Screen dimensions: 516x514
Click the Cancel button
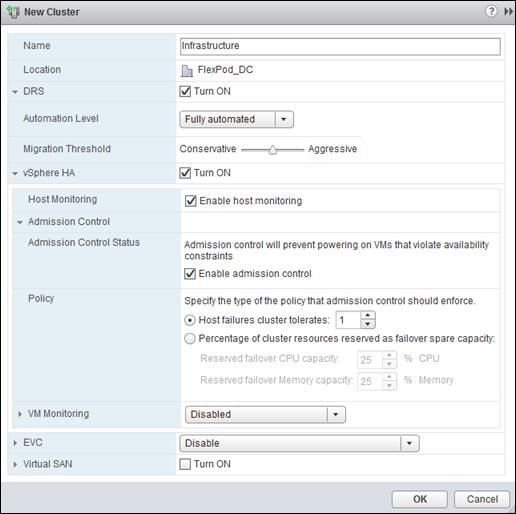pos(482,499)
